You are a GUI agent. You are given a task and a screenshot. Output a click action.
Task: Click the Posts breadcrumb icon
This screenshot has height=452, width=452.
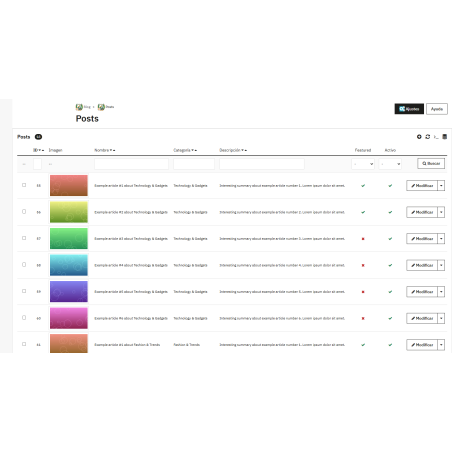click(x=101, y=107)
